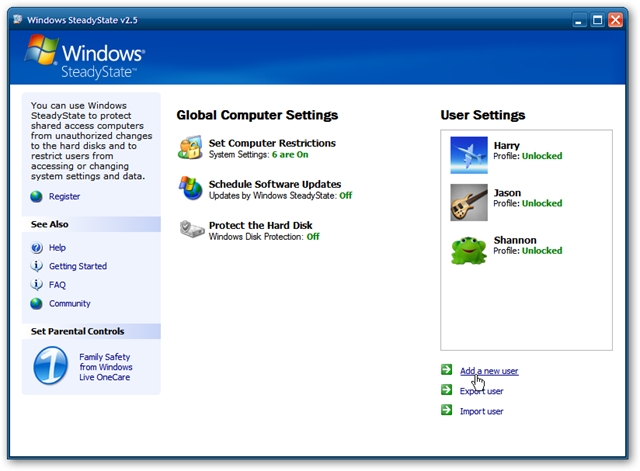Click the SteadyState title bar app icon
640x471 pixels.
point(17,19)
